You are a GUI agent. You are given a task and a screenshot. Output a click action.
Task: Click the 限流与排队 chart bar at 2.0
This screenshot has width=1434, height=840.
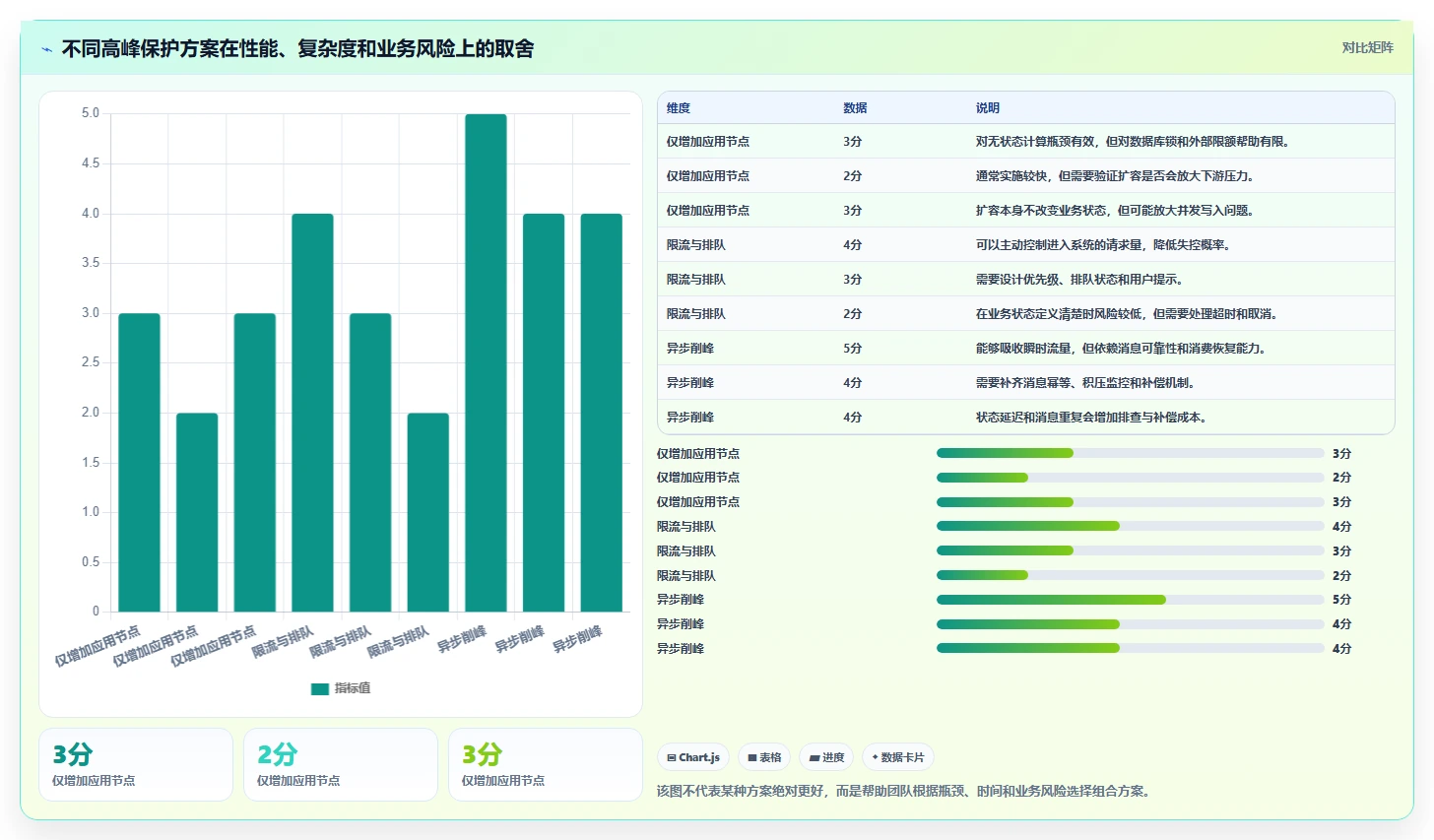click(428, 512)
